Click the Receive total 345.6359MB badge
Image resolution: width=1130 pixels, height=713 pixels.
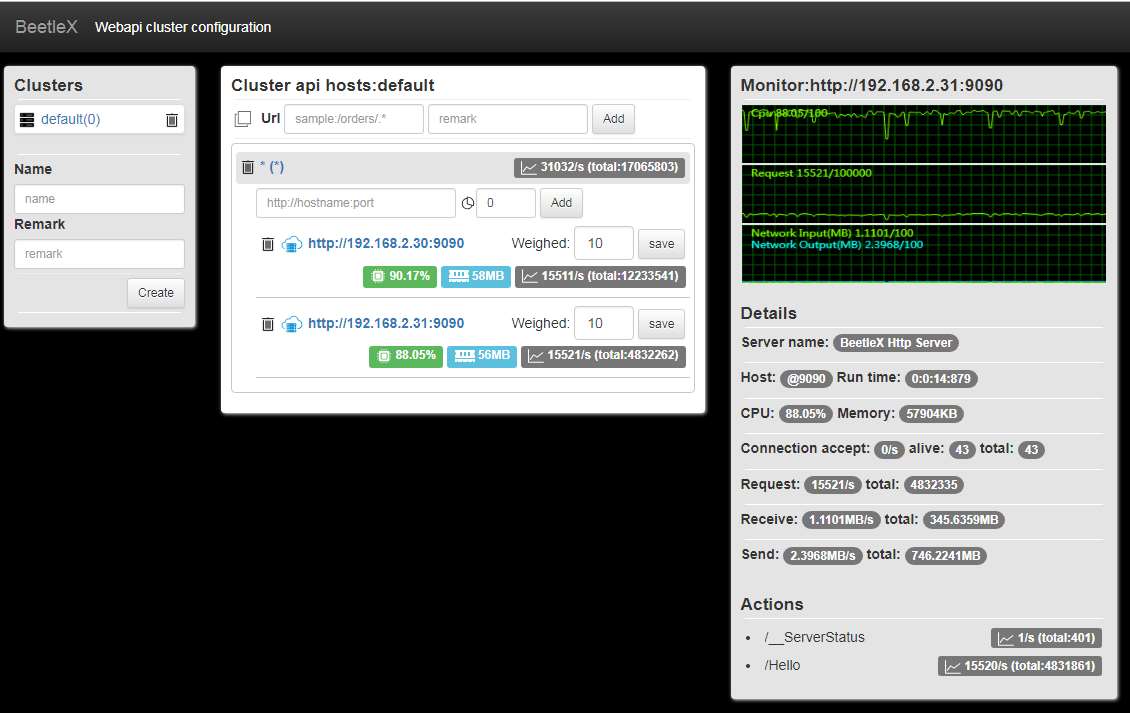tap(964, 520)
